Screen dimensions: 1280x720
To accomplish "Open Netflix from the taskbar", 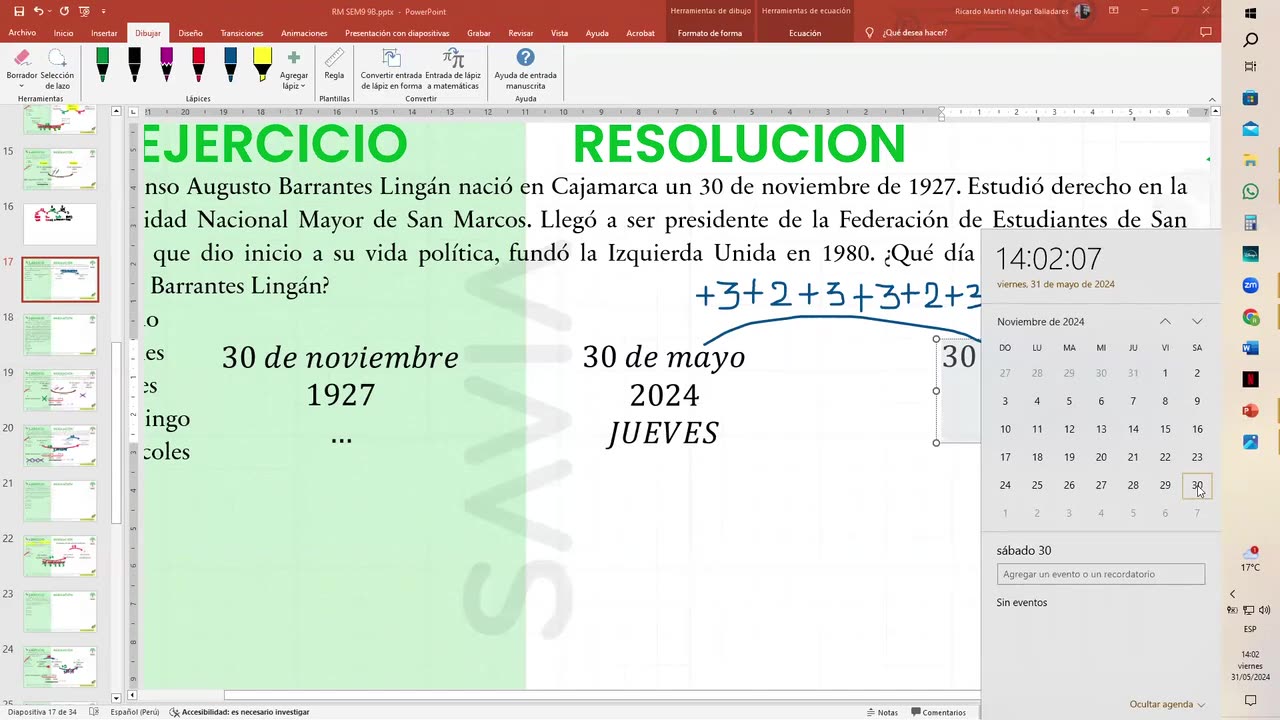I will pyautogui.click(x=1250, y=379).
